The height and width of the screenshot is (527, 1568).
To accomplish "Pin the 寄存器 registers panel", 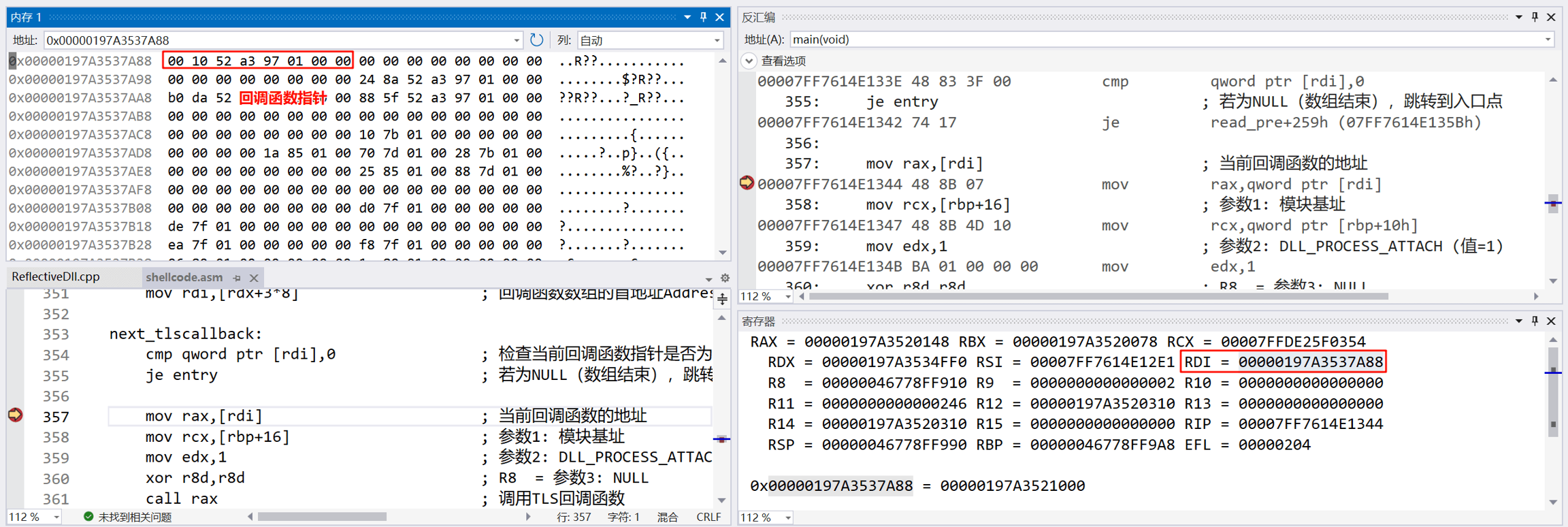I will [x=1535, y=321].
